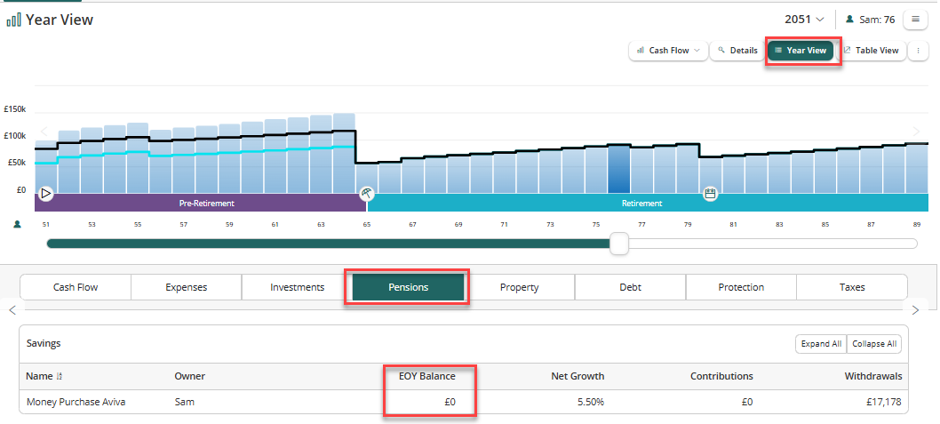Screen dimensions: 940x424
Task: Click the Collapse All button
Action: coord(874,344)
